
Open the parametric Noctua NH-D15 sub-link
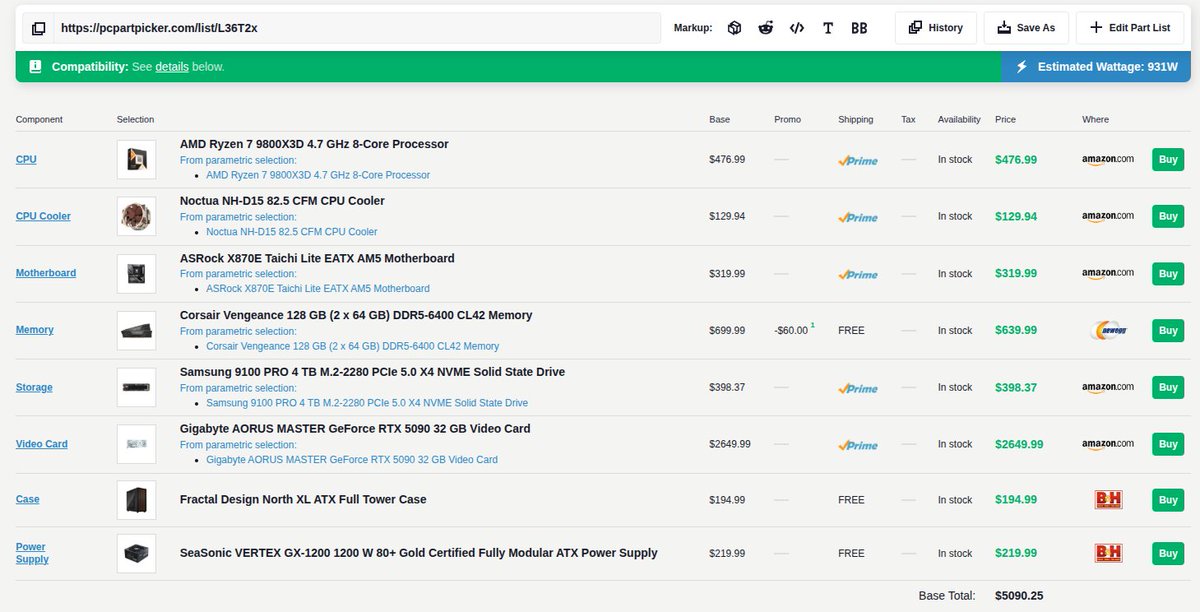[290, 232]
